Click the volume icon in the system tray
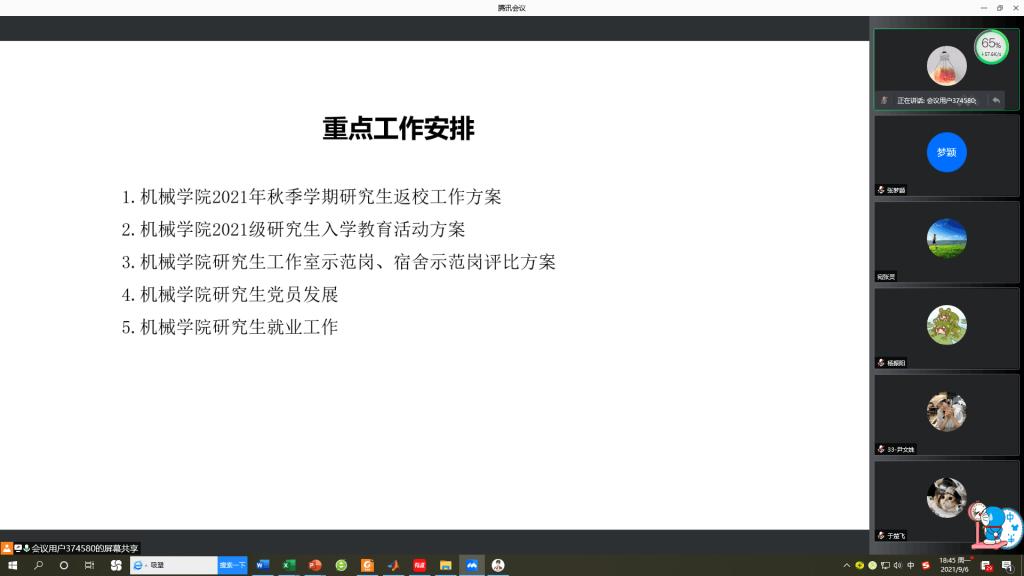1024x576 pixels. click(897, 566)
